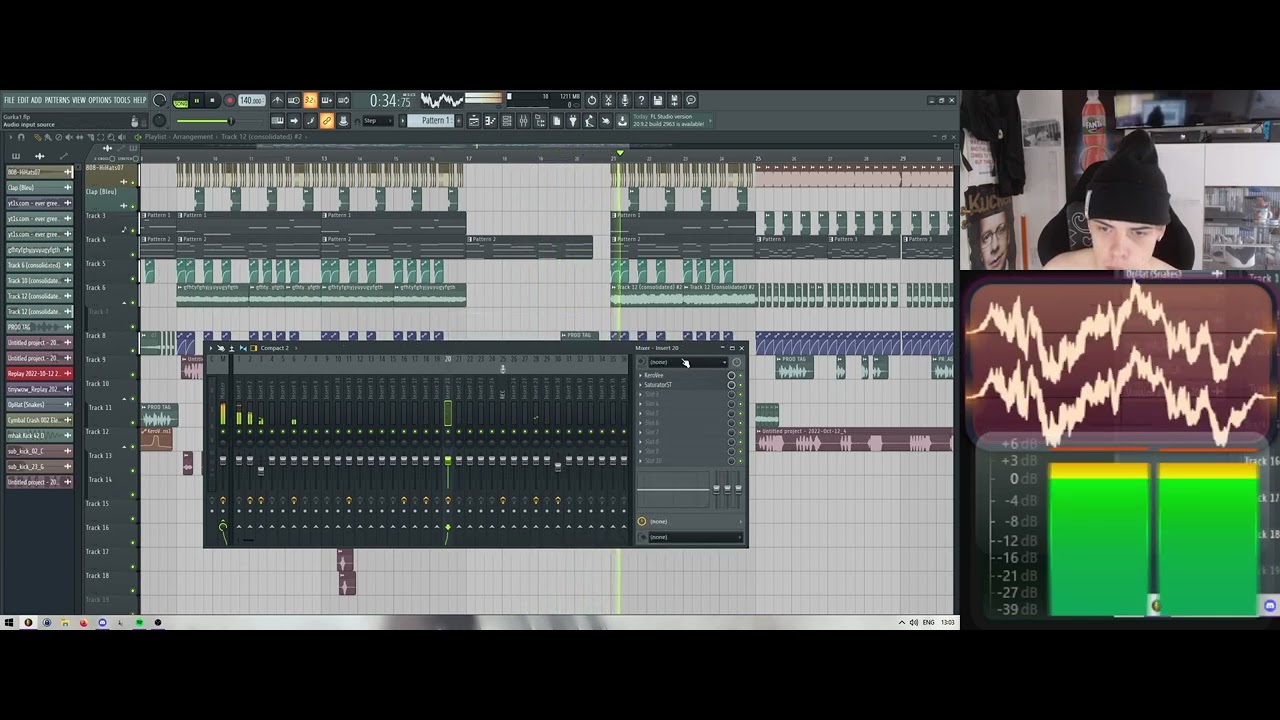The height and width of the screenshot is (720, 1280).
Task: Click the green playhead marker on timeline
Action: click(x=620, y=153)
